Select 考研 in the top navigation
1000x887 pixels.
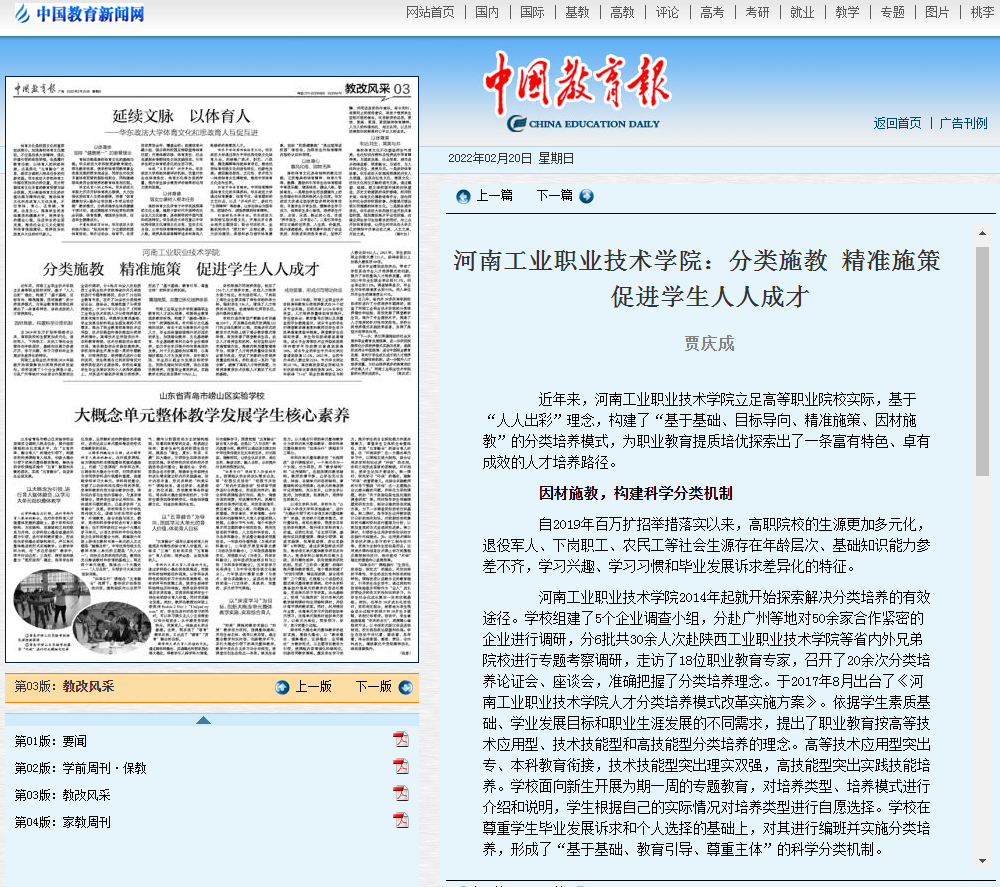pos(757,12)
